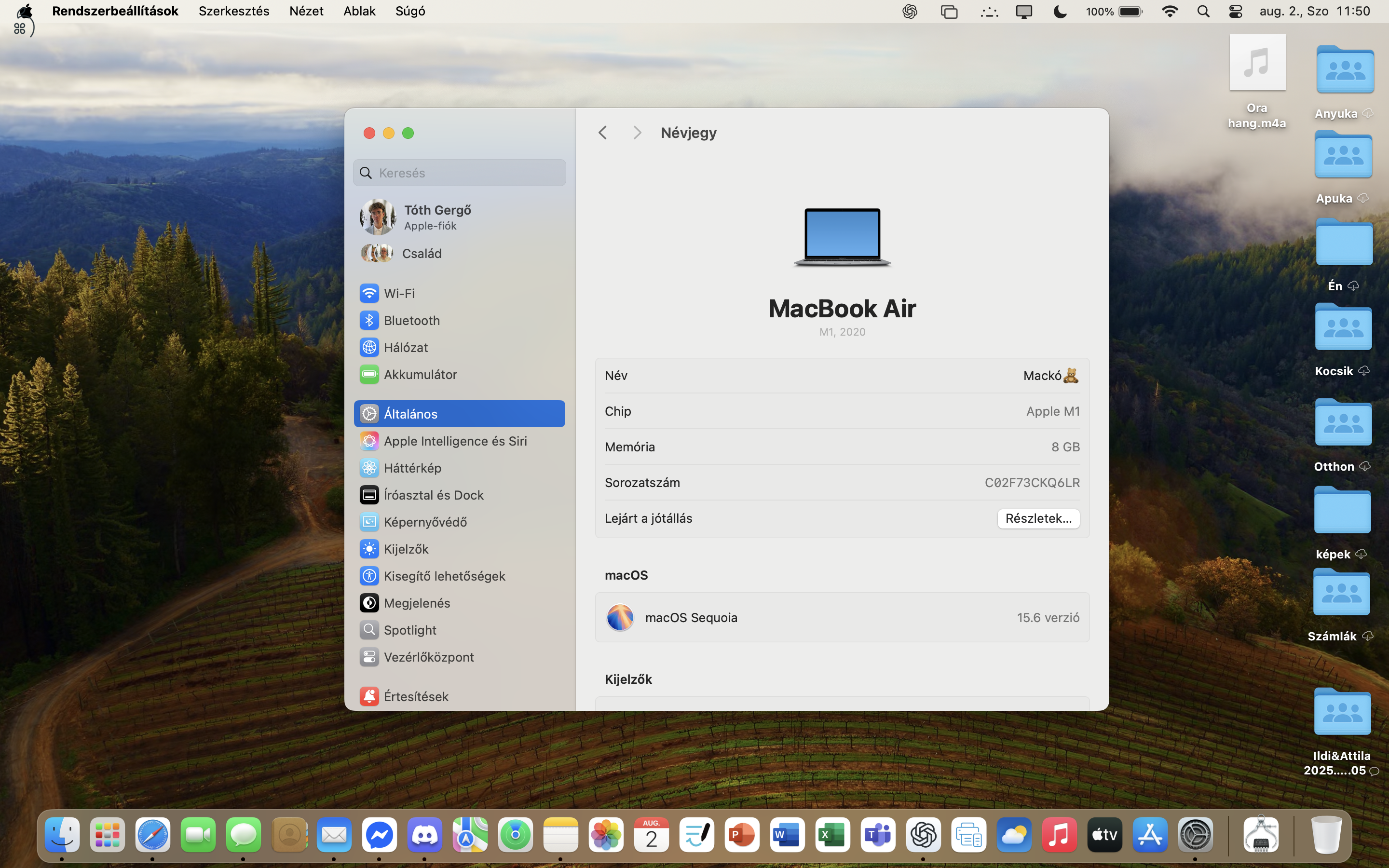Open Megjelenés settings
The image size is (1389, 868).
tap(459, 603)
